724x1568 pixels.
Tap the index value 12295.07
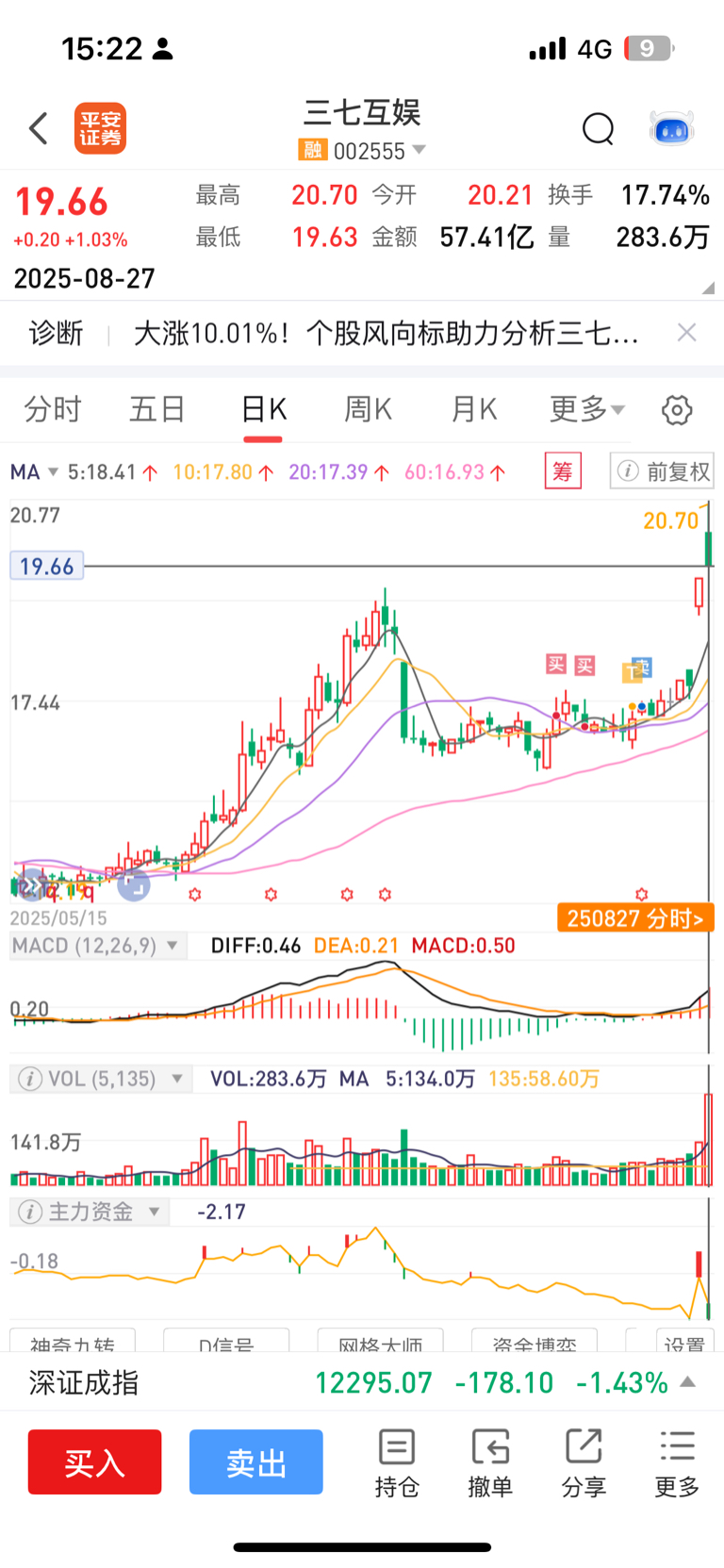pyautogui.click(x=373, y=1383)
